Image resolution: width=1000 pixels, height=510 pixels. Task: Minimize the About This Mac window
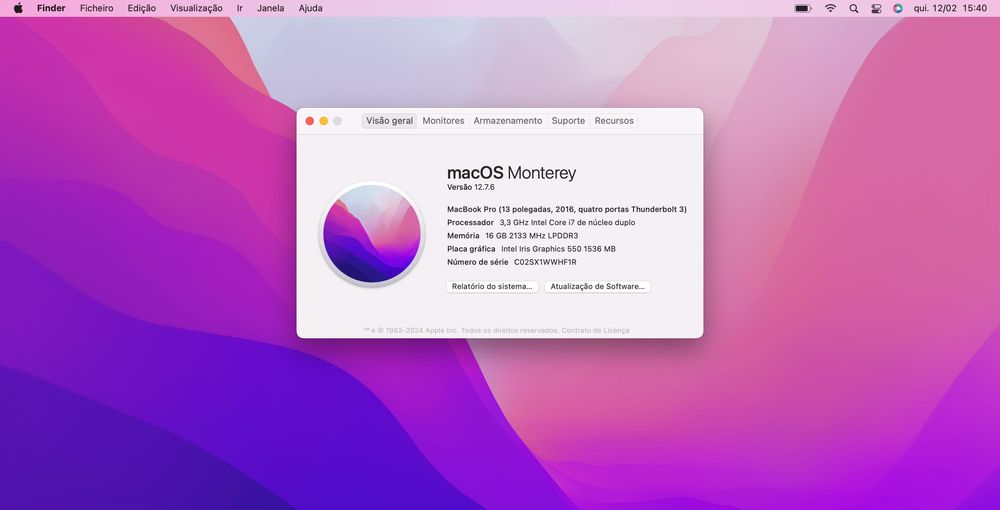[x=324, y=121]
